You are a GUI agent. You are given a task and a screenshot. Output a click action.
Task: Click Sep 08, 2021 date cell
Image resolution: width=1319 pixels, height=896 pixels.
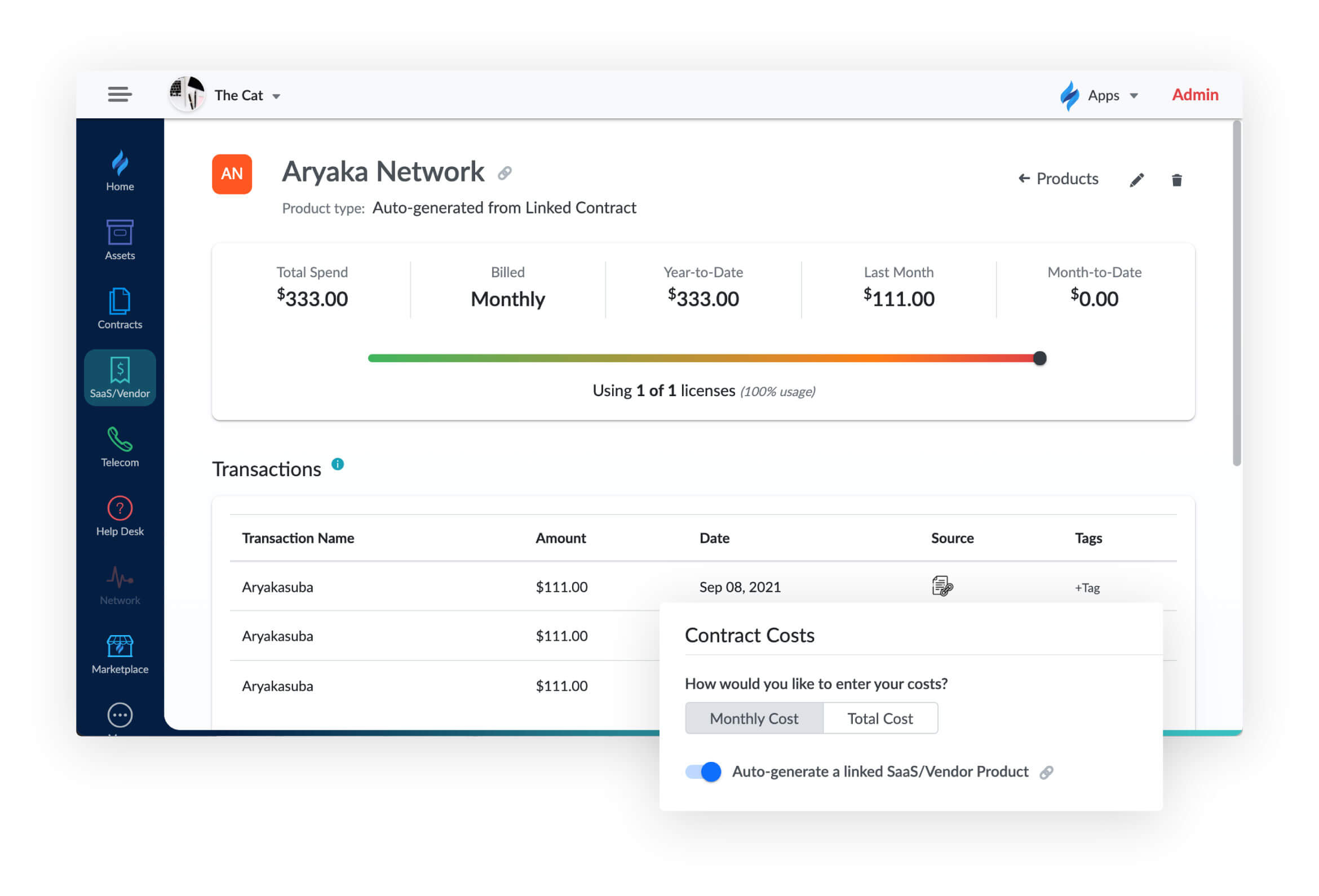pos(740,587)
